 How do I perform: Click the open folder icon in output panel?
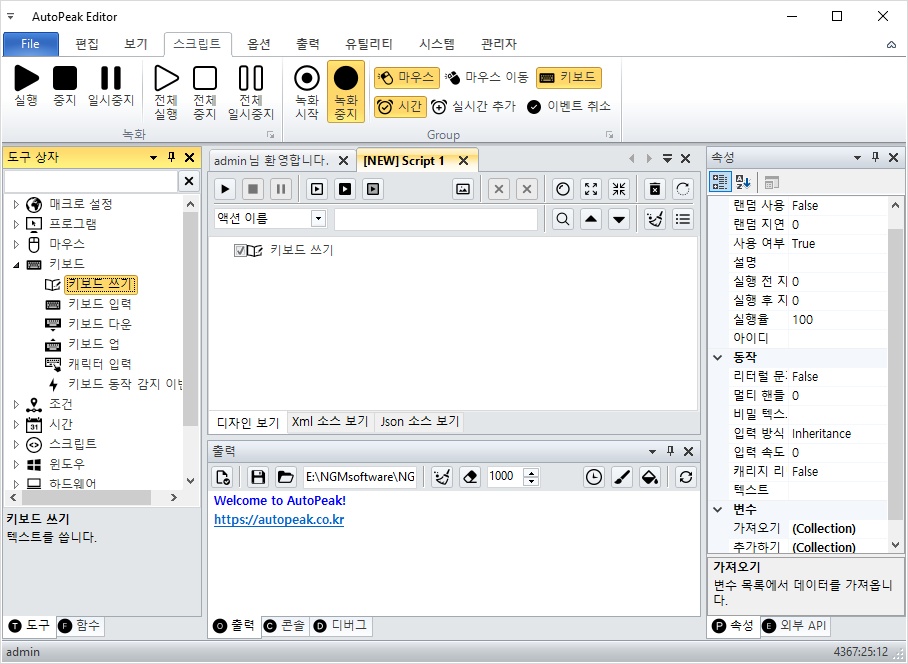[x=285, y=477]
